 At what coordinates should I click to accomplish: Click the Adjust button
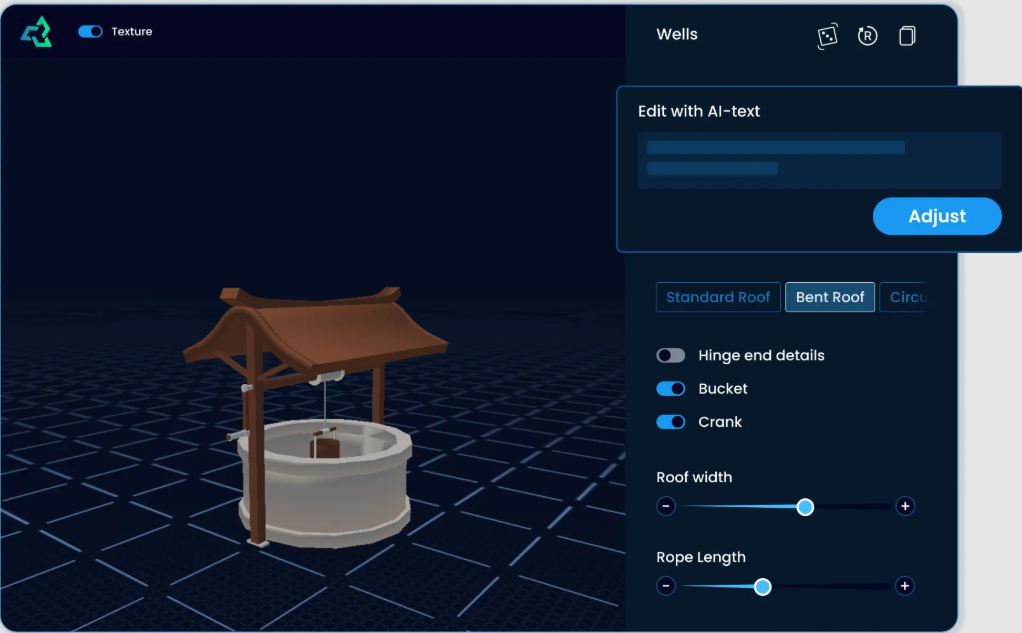(x=937, y=216)
